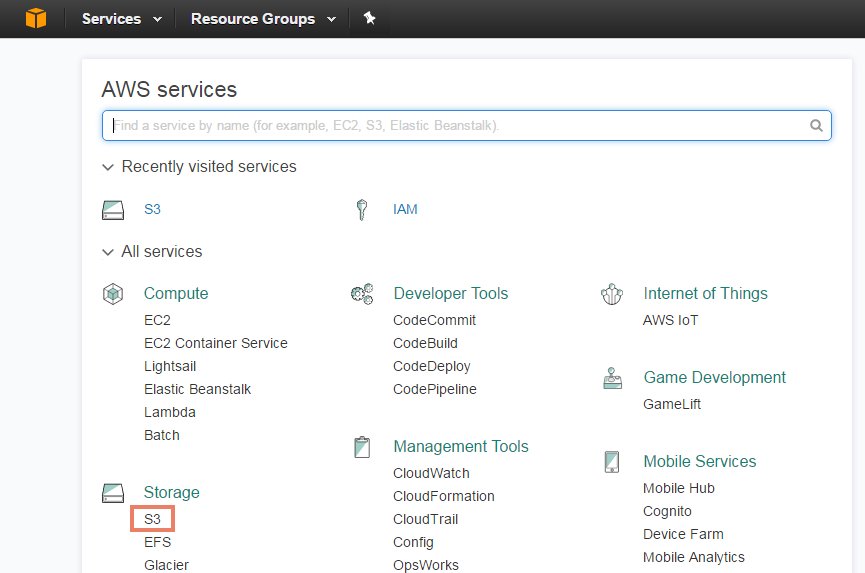Open the Resource Groups dropdown menu
Screen dimensions: 865x573
tap(263, 19)
